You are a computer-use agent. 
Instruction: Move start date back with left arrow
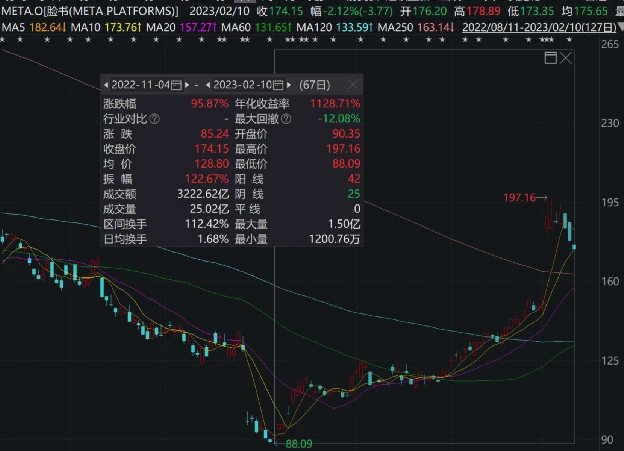point(104,86)
